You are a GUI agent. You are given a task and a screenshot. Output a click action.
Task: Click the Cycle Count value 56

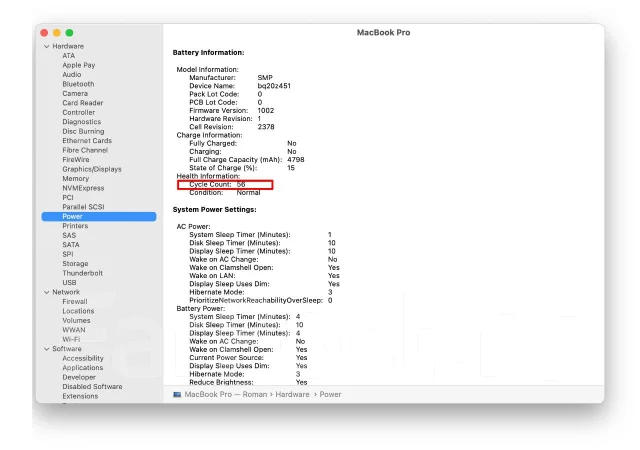(241, 185)
